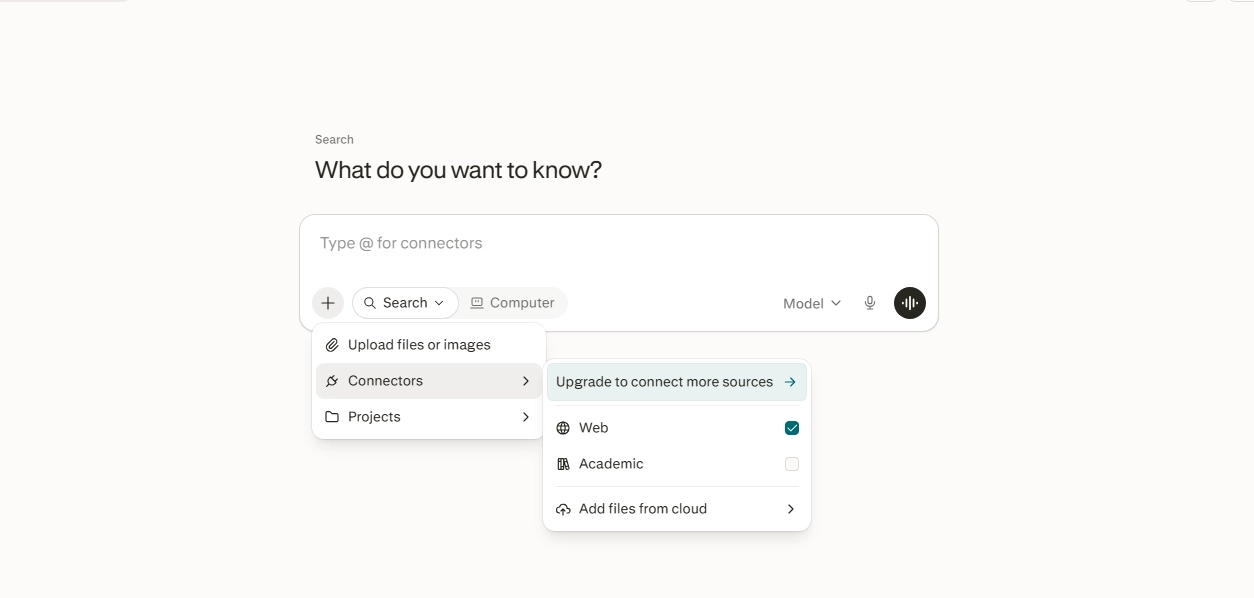Click the microphone dictation icon
The image size is (1254, 598).
click(x=870, y=303)
